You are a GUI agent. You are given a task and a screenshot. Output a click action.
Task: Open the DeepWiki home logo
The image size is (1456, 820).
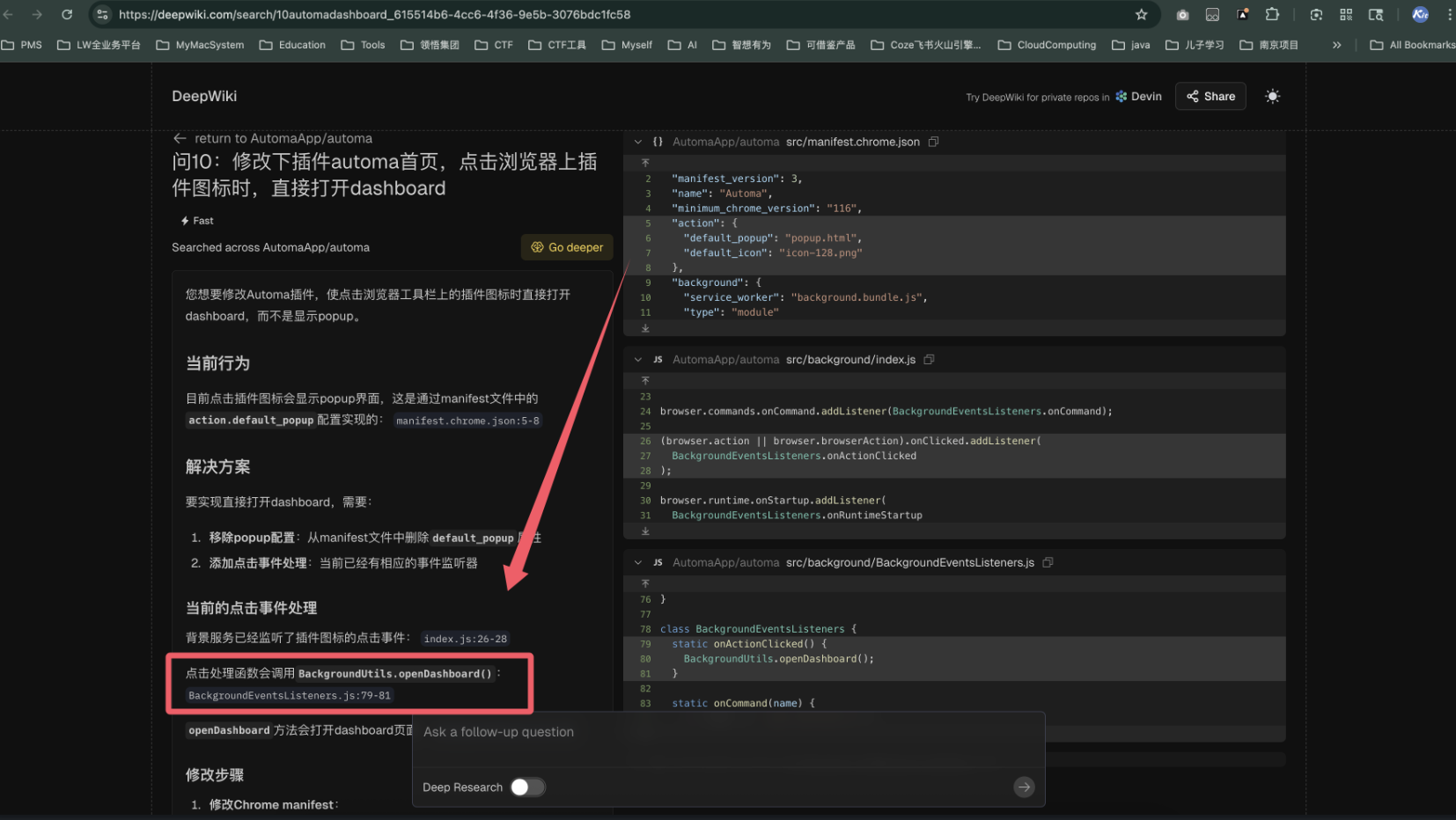(204, 96)
